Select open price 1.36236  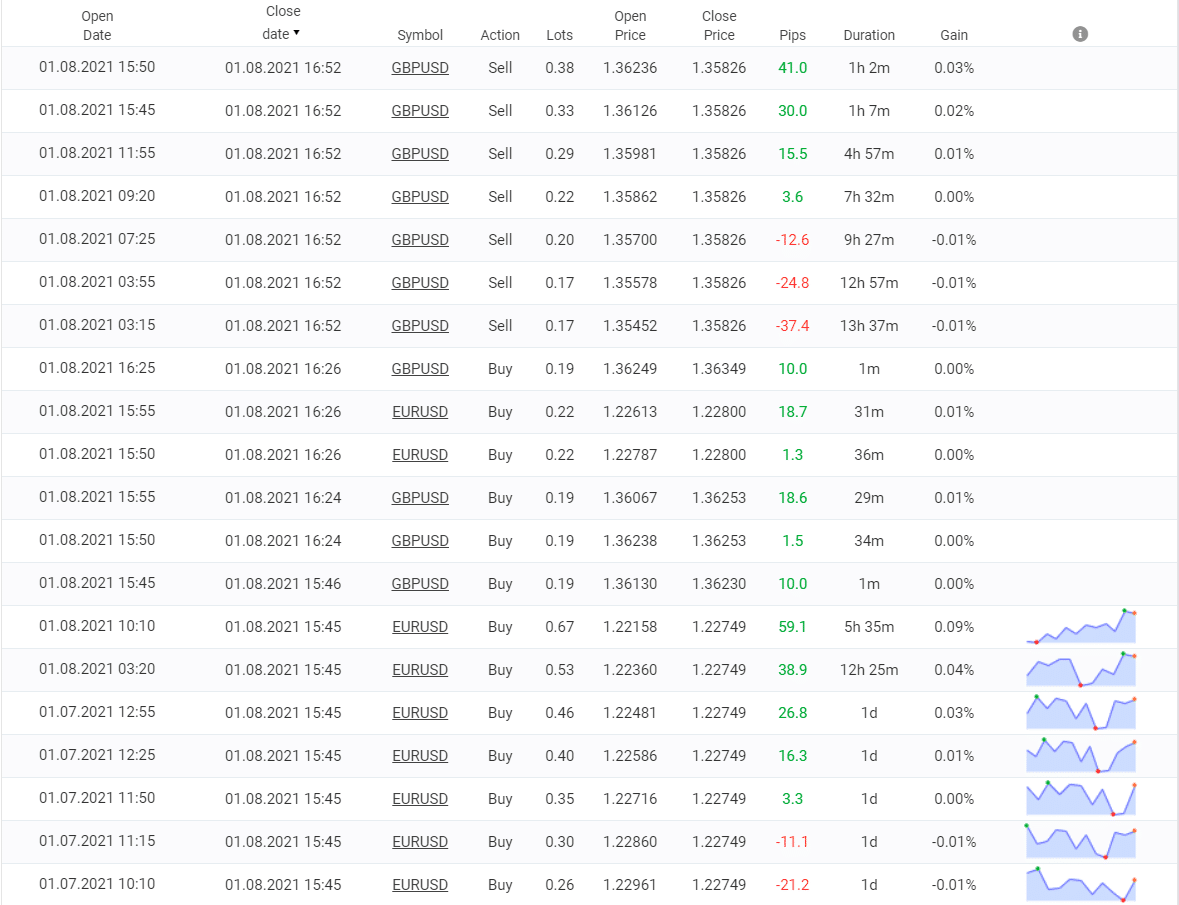click(630, 68)
